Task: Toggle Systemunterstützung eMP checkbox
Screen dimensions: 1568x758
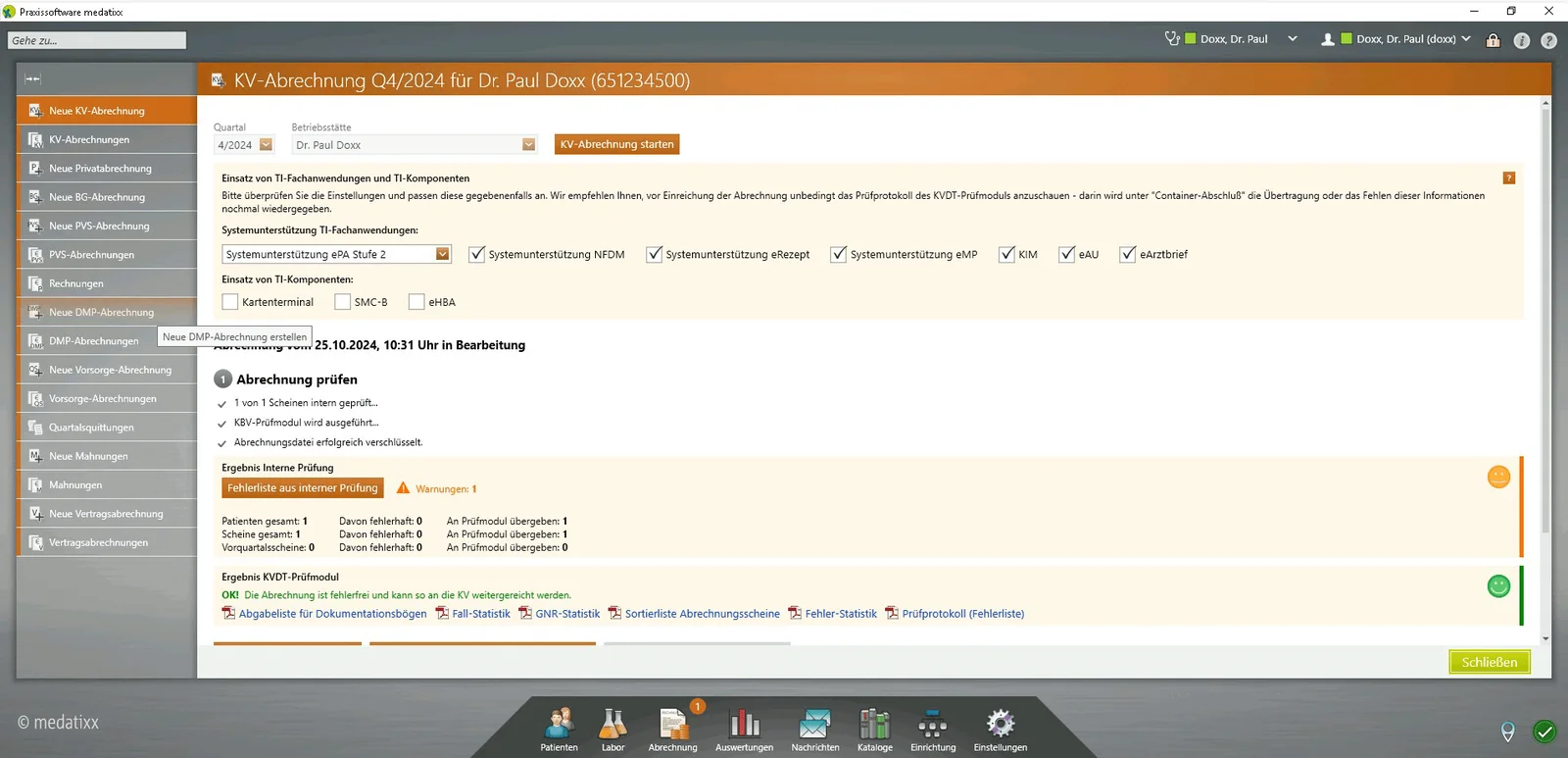Action: pos(839,254)
